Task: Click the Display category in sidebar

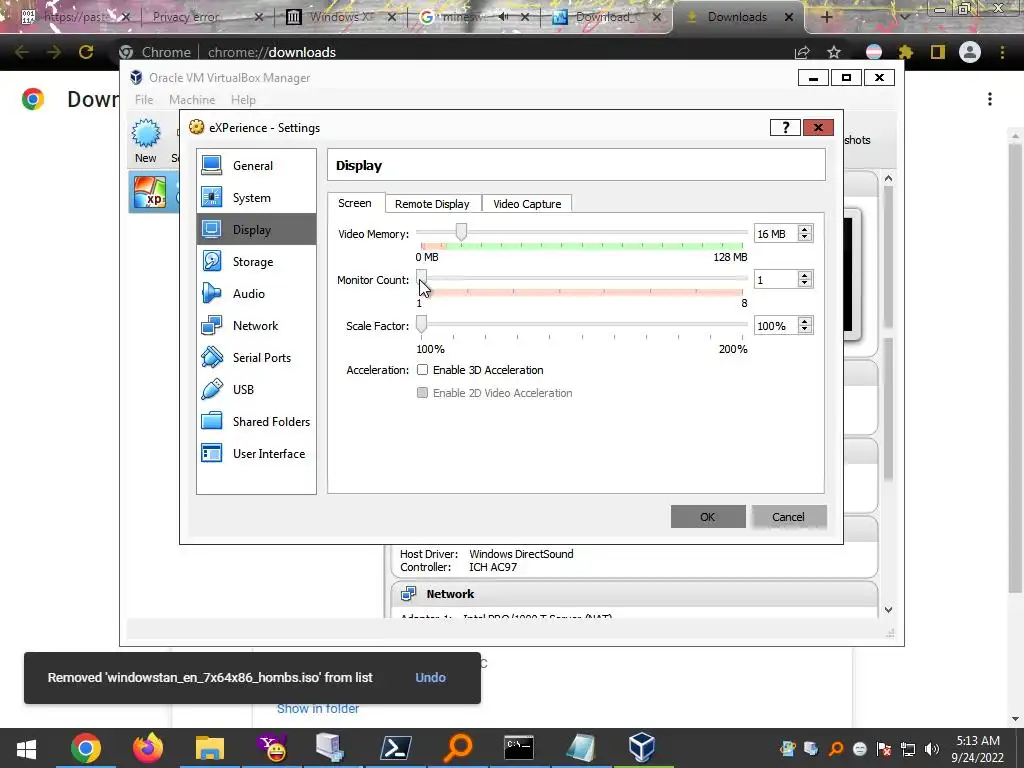Action: tap(256, 230)
